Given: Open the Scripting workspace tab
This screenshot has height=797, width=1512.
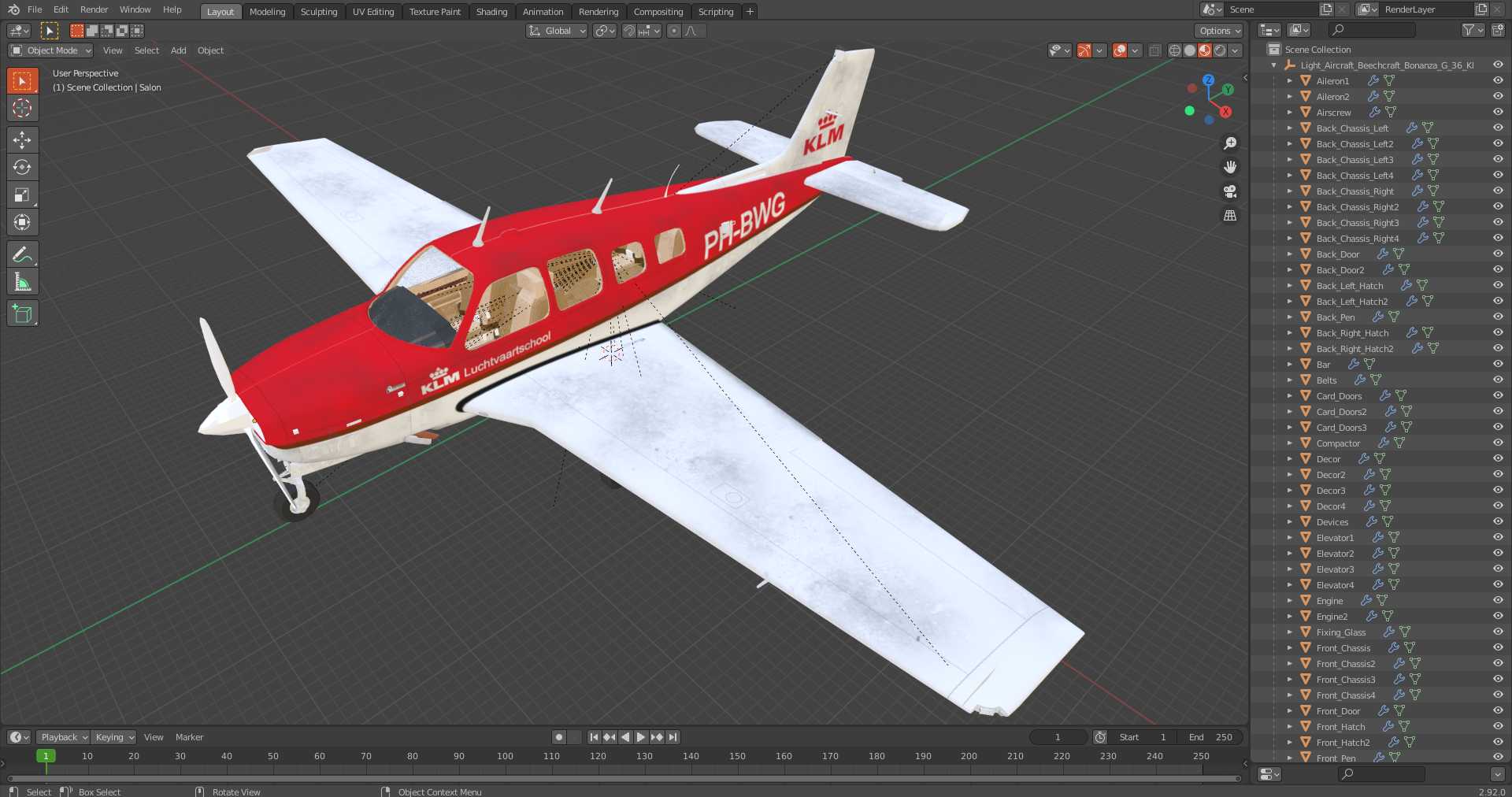Looking at the screenshot, I should [x=716, y=12].
